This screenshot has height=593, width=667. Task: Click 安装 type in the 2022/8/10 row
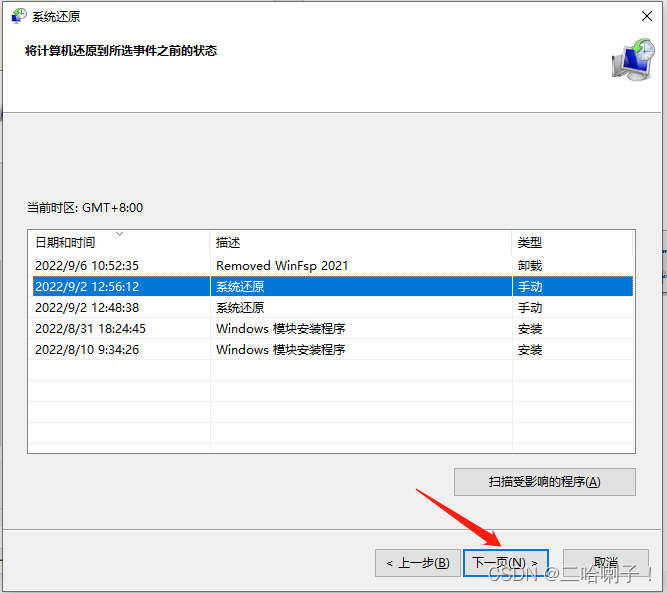click(x=530, y=350)
